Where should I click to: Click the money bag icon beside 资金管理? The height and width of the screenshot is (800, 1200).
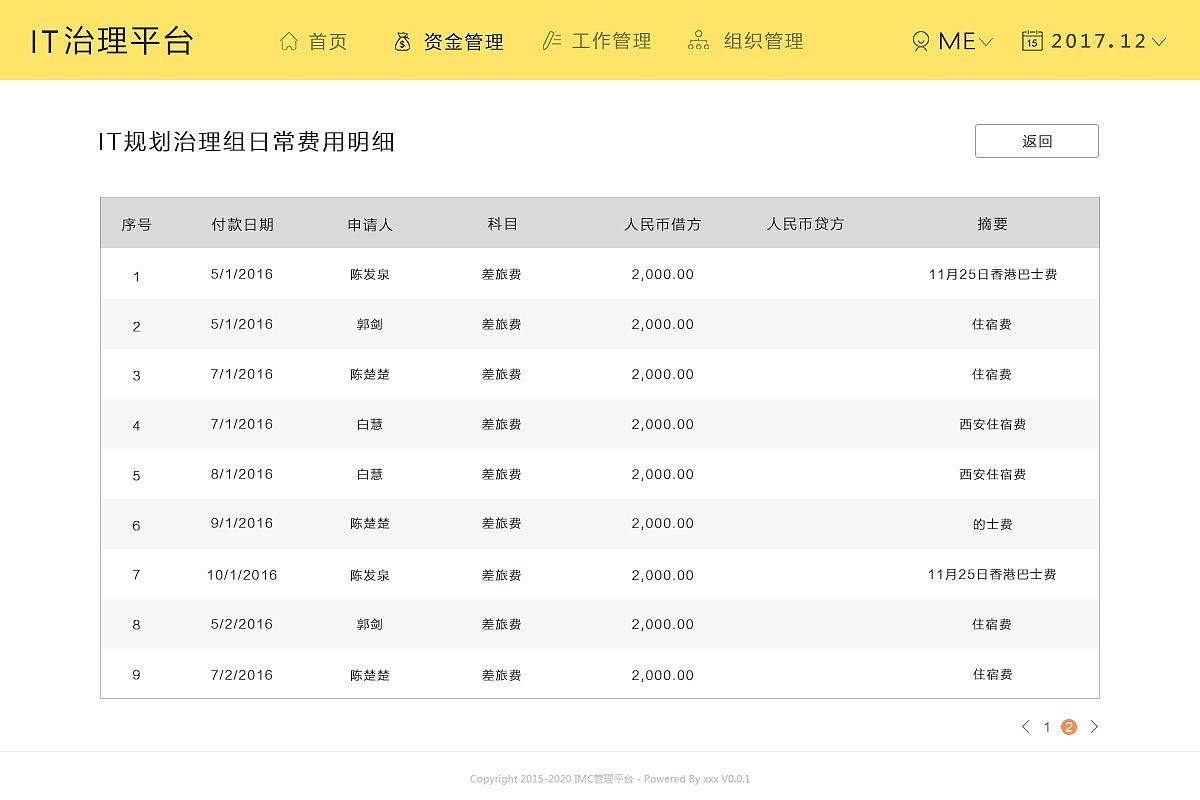(x=402, y=41)
